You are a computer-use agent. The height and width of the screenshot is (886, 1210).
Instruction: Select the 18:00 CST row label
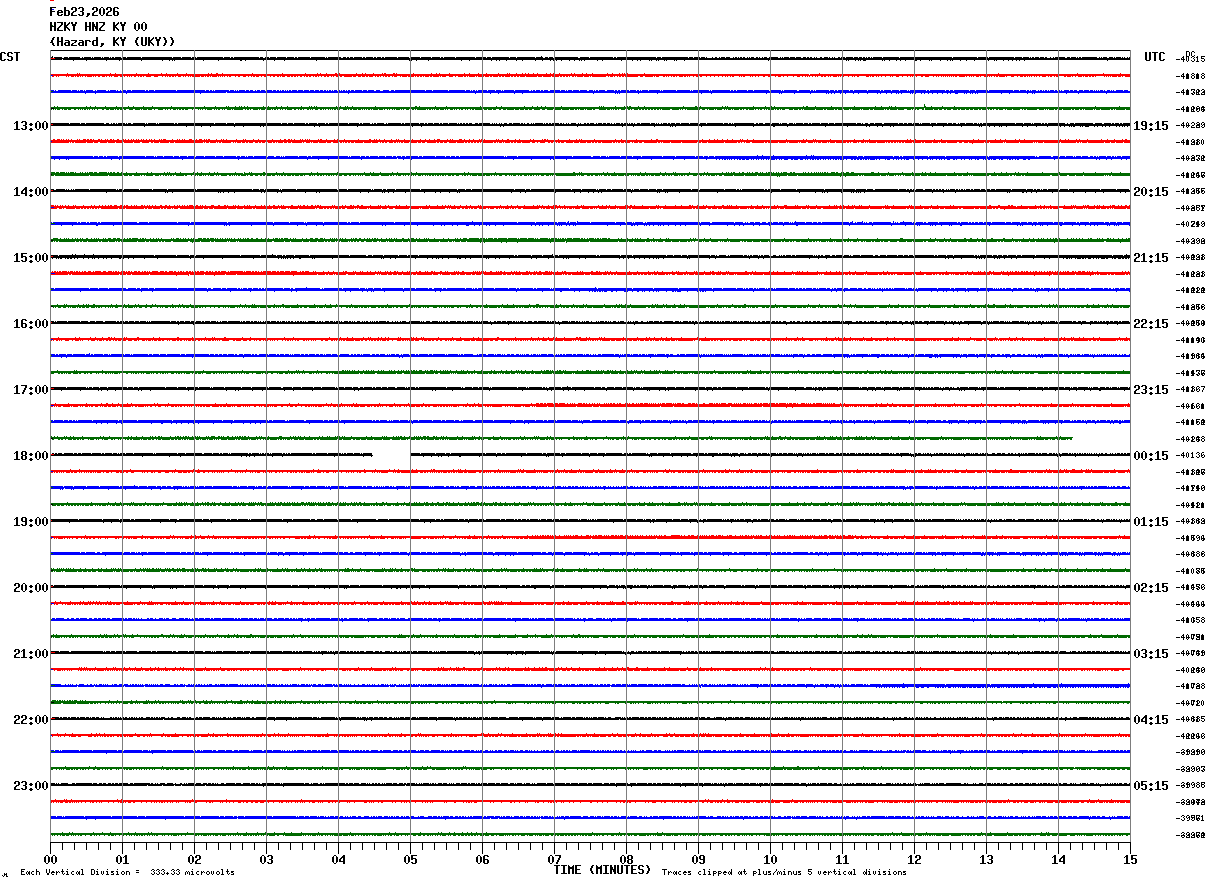[30, 456]
